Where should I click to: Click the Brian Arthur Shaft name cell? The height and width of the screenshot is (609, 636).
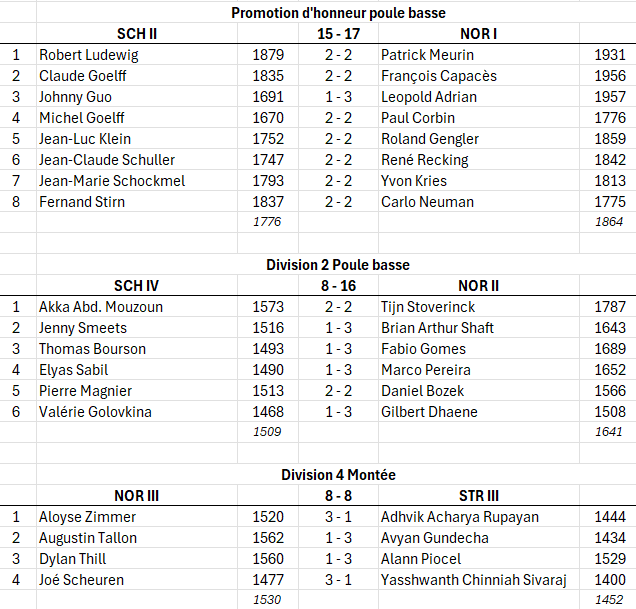437,328
